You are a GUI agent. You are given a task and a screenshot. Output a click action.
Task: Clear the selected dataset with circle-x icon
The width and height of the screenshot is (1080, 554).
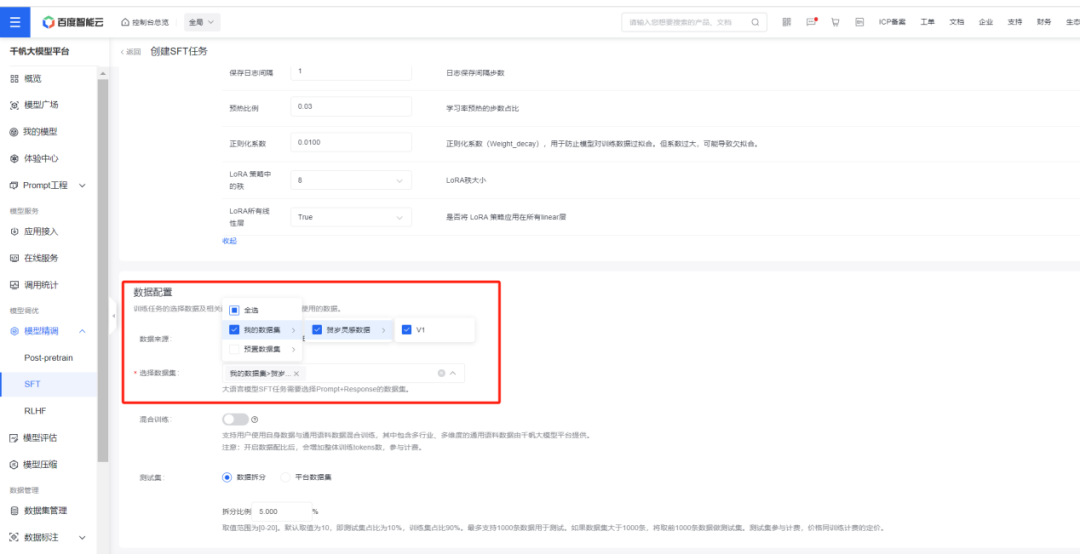442,373
